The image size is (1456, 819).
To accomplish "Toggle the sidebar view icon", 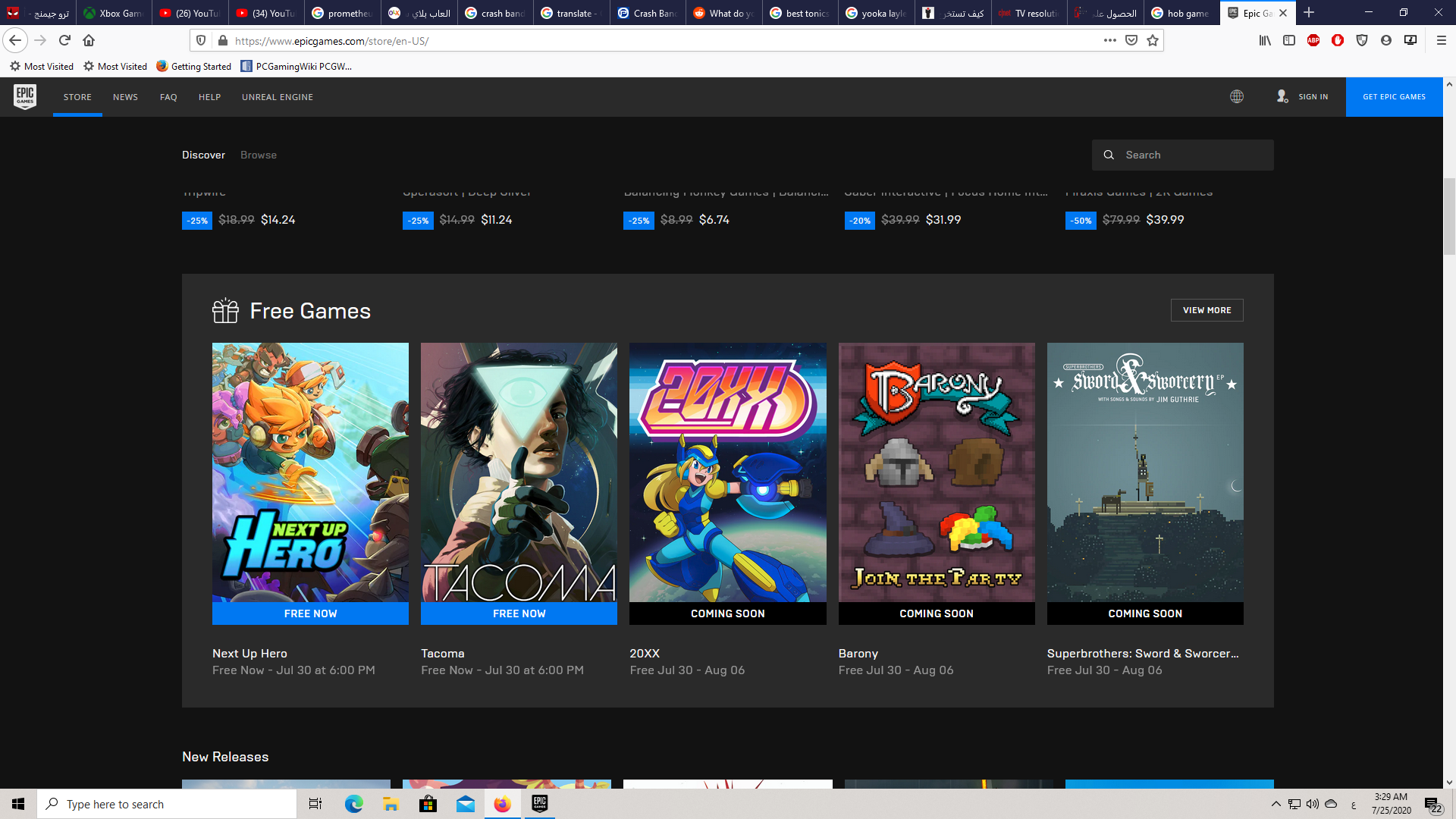I will (x=1289, y=40).
